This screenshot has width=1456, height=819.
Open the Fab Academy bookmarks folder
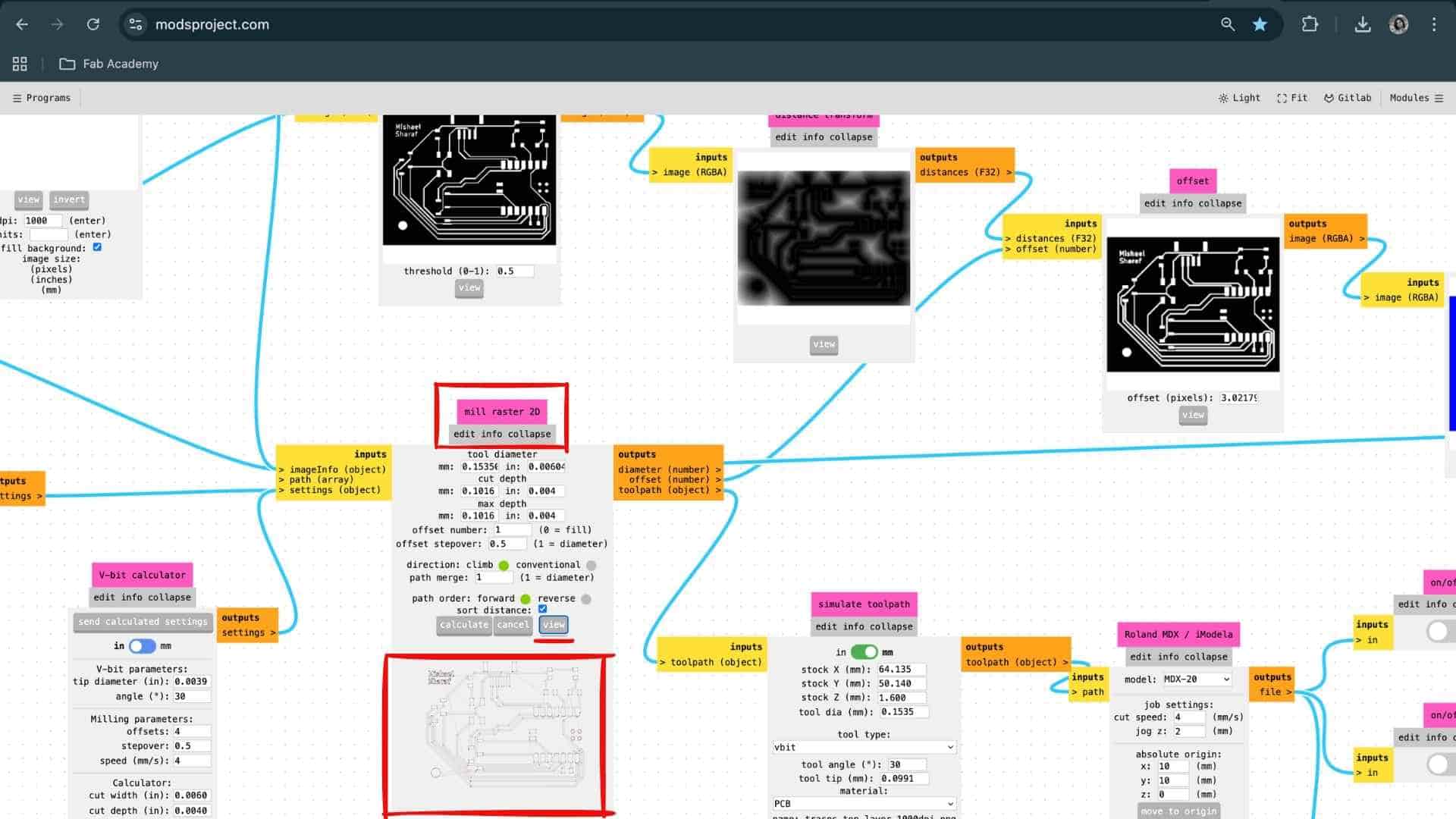(x=109, y=64)
